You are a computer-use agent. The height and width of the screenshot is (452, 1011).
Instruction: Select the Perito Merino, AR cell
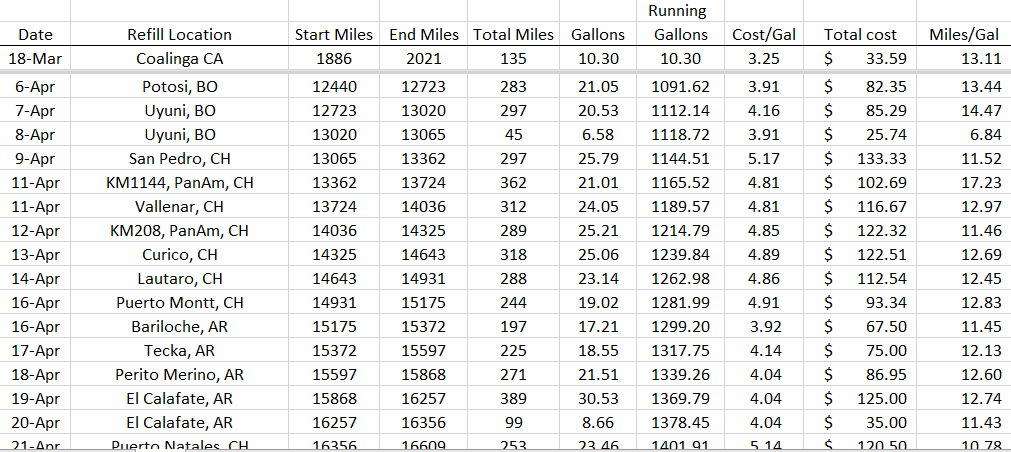[179, 375]
